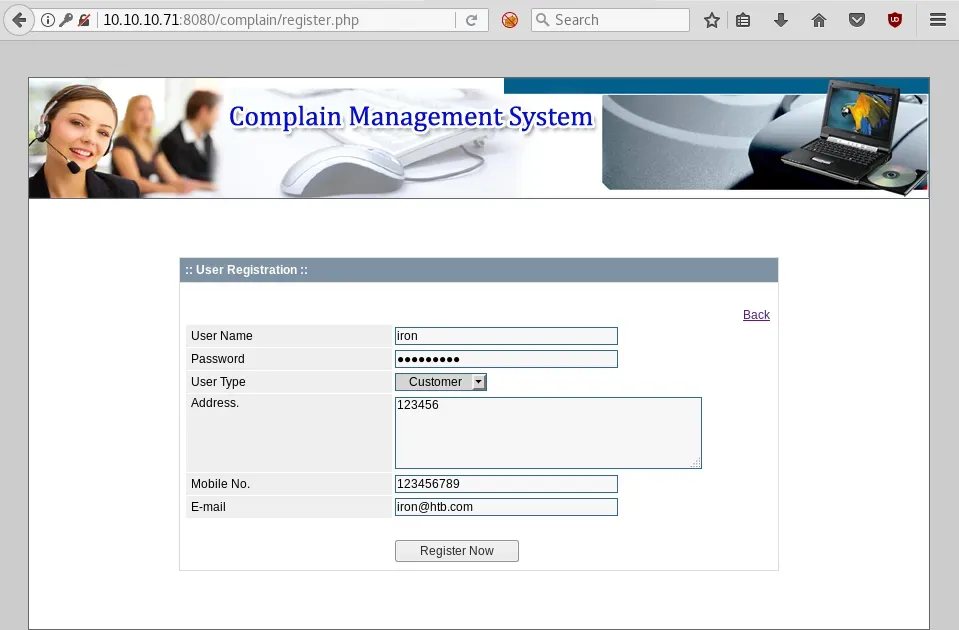The height and width of the screenshot is (630, 959).
Task: Open the Pocket shield icon
Action: (x=857, y=20)
